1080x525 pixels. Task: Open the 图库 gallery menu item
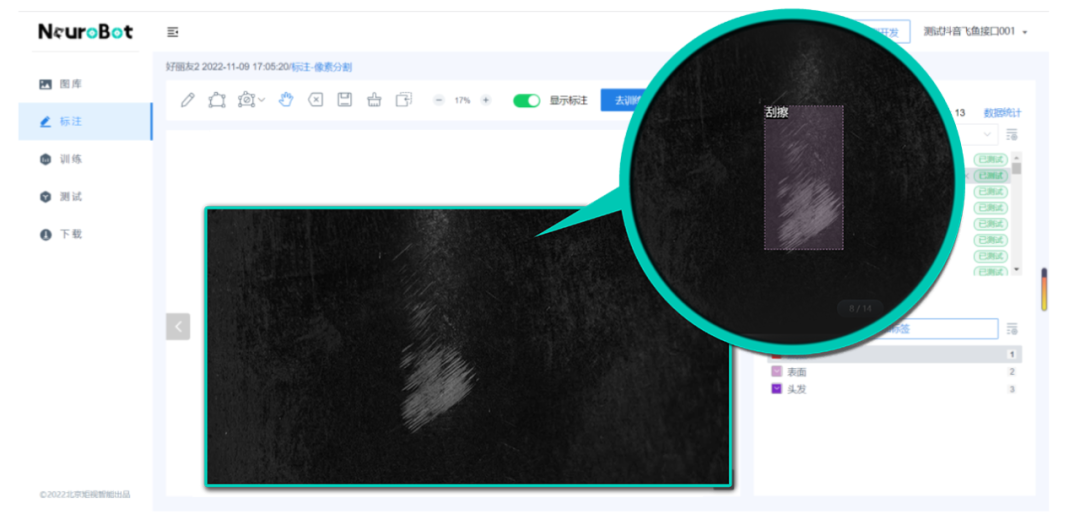tap(85, 84)
